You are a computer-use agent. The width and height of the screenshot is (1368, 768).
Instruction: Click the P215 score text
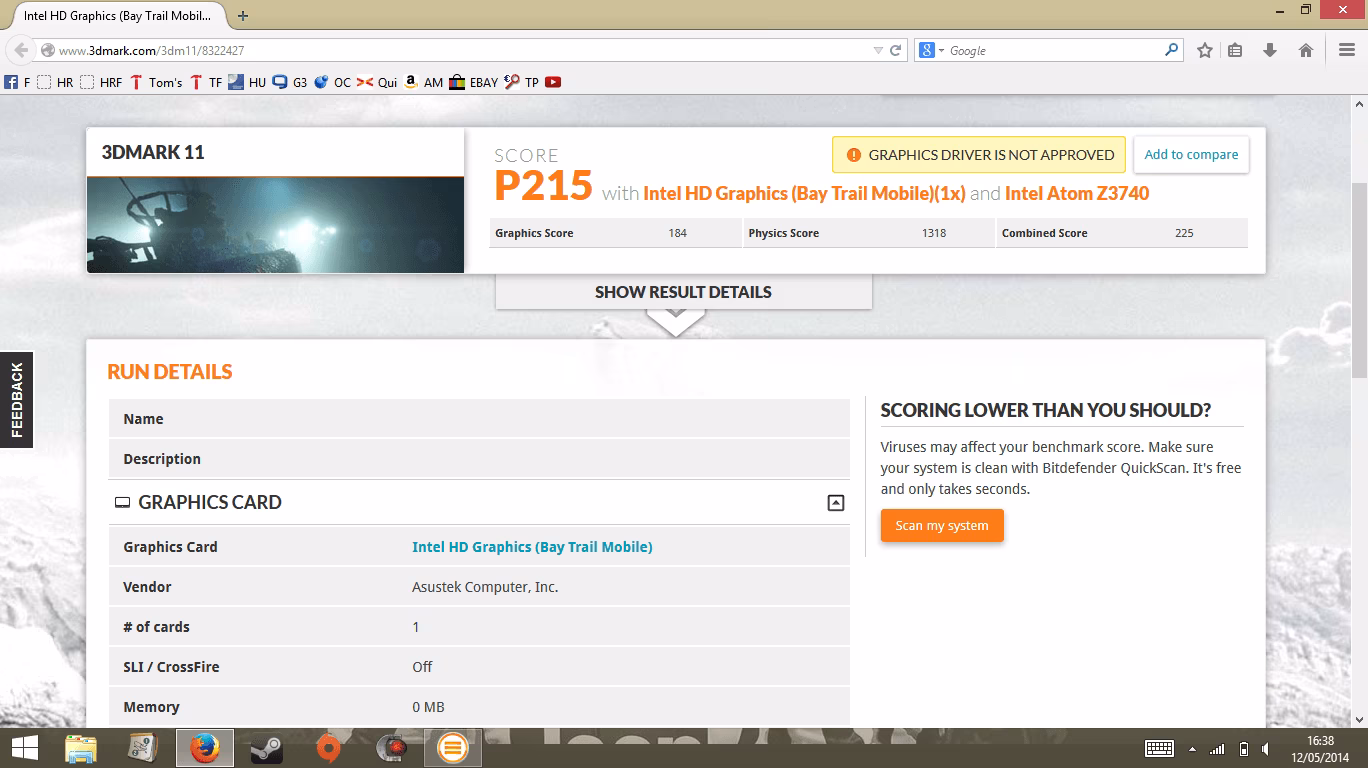pyautogui.click(x=543, y=186)
